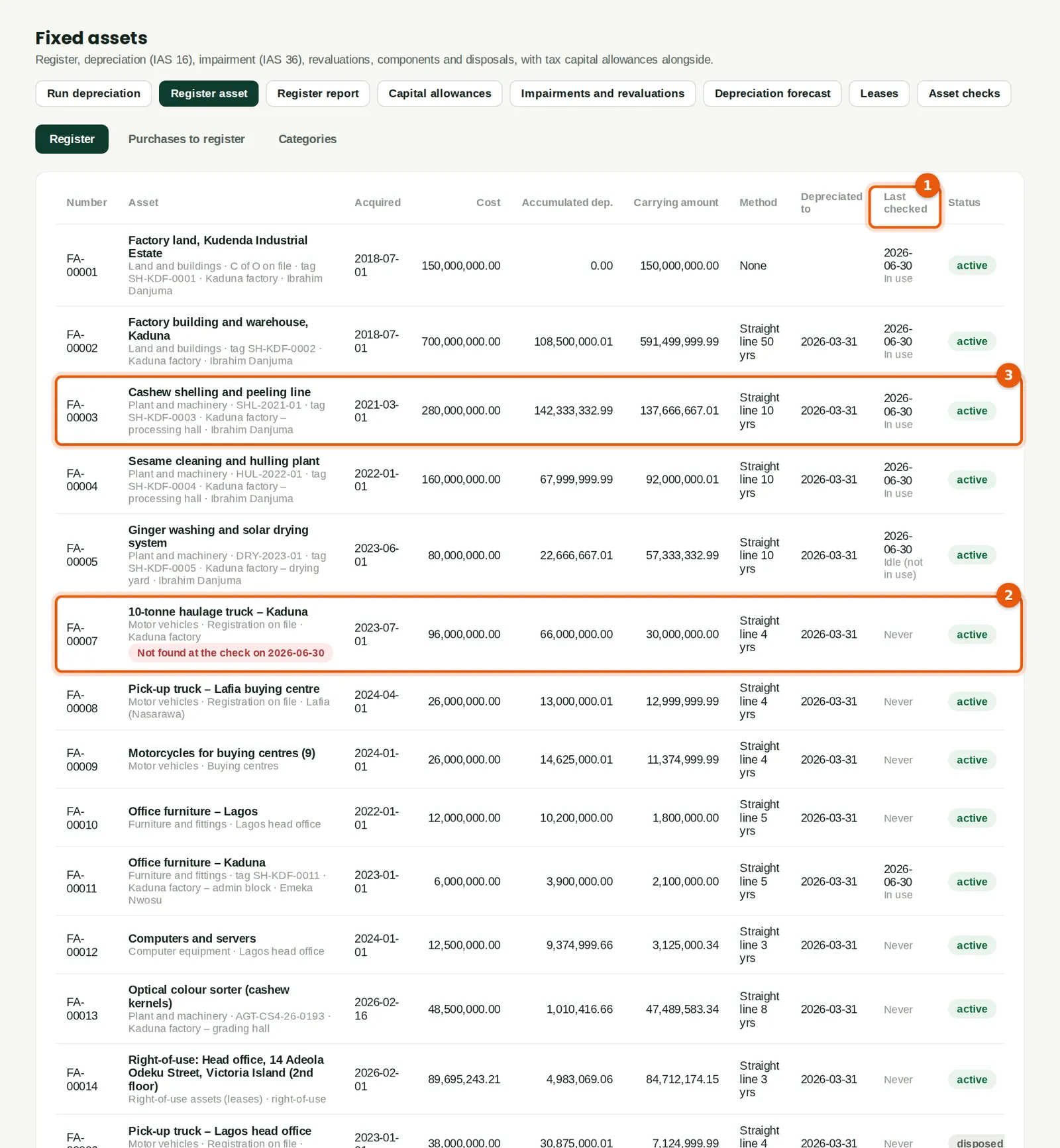Open the Register asset form
Image resolution: width=1060 pixels, height=1148 pixels.
click(x=209, y=93)
